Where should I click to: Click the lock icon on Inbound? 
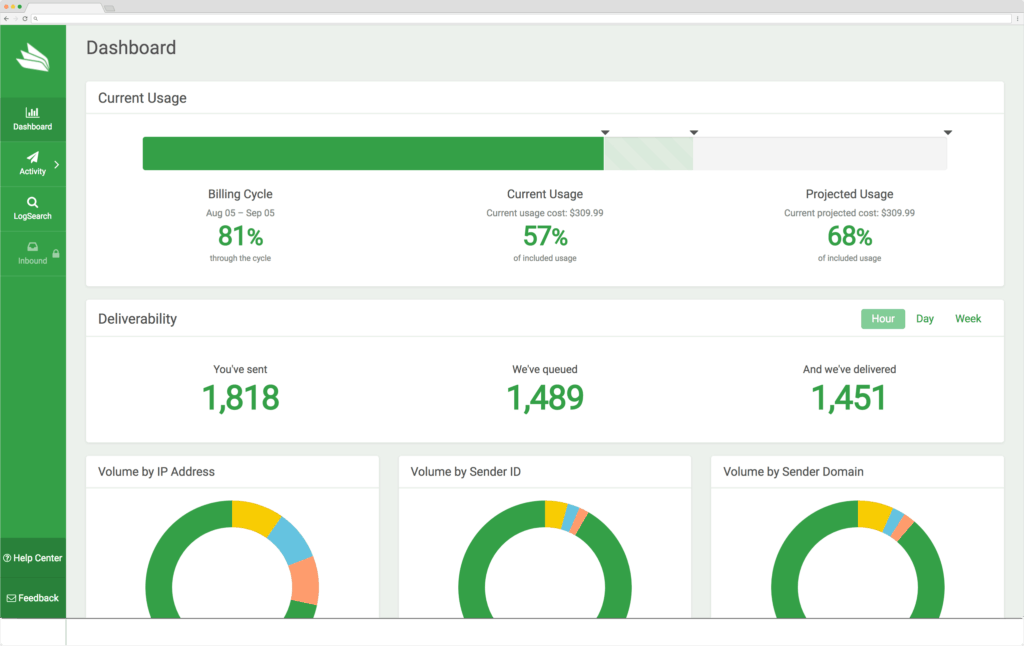click(55, 252)
